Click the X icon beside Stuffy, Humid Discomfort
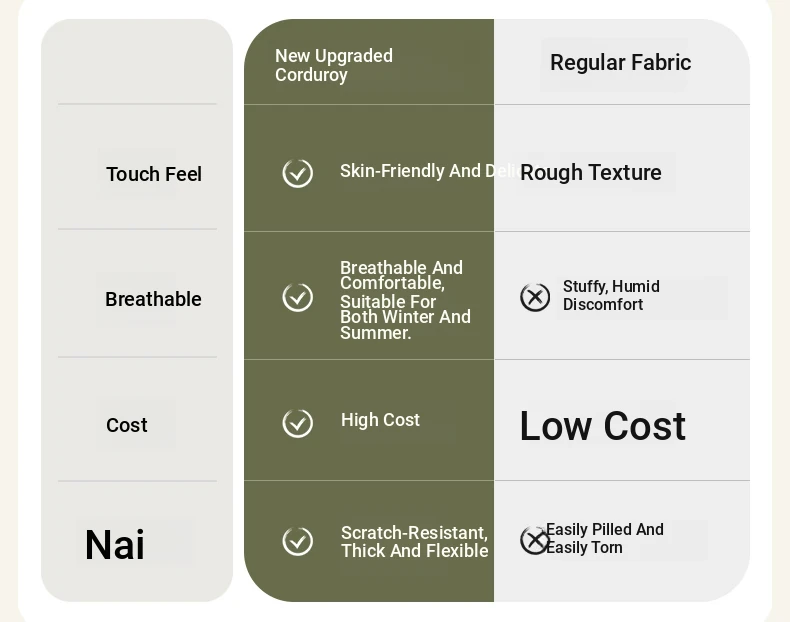The height and width of the screenshot is (622, 790). [x=535, y=297]
